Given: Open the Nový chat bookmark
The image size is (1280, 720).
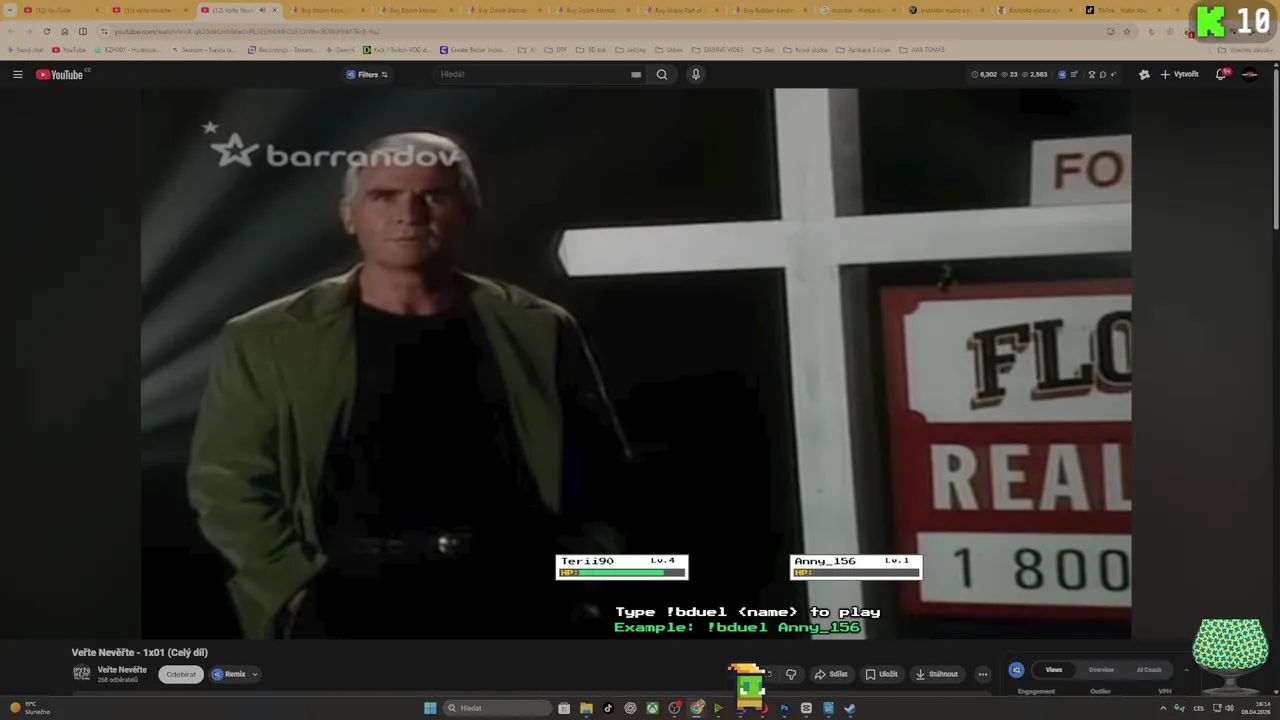Looking at the screenshot, I should pos(25,49).
